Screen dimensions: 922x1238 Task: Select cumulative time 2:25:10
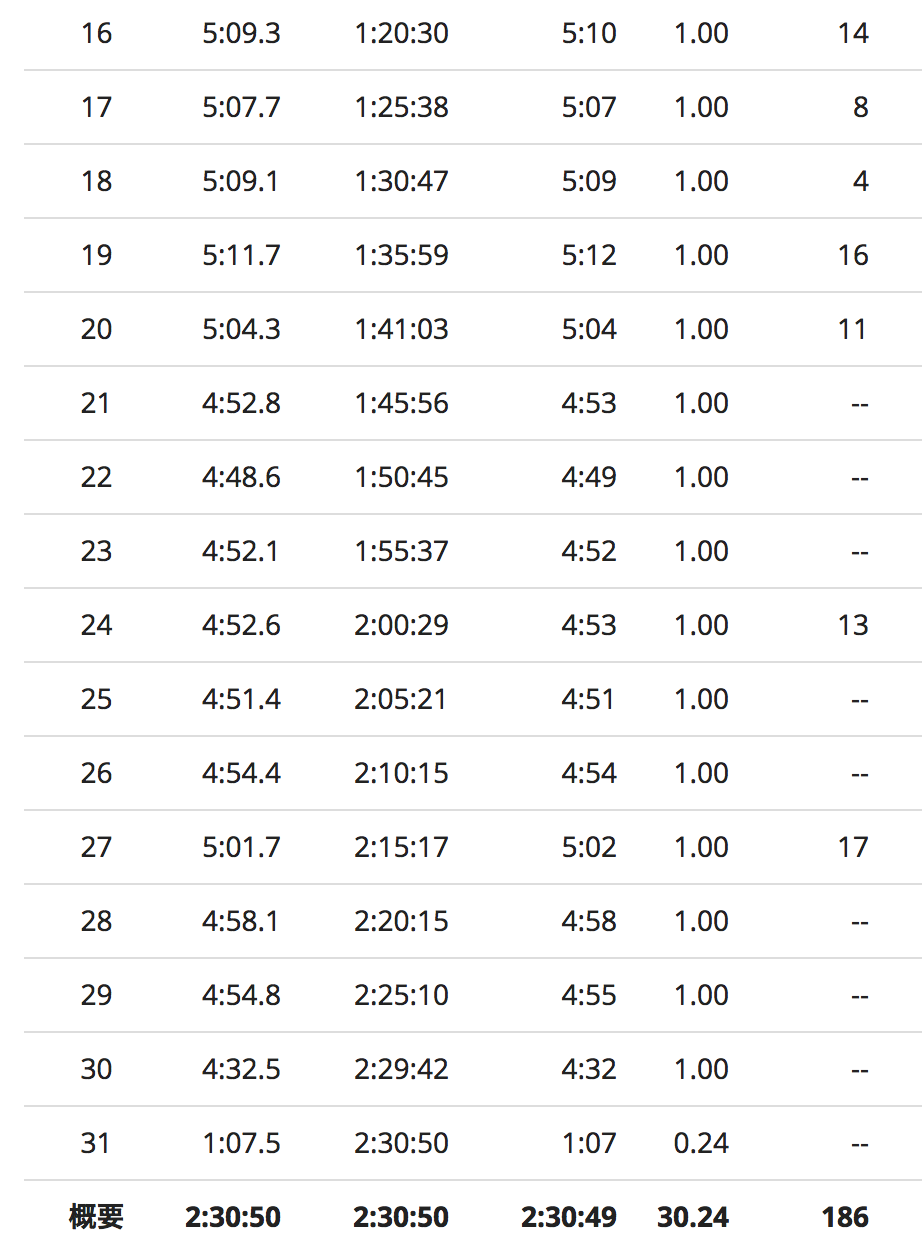pos(401,995)
